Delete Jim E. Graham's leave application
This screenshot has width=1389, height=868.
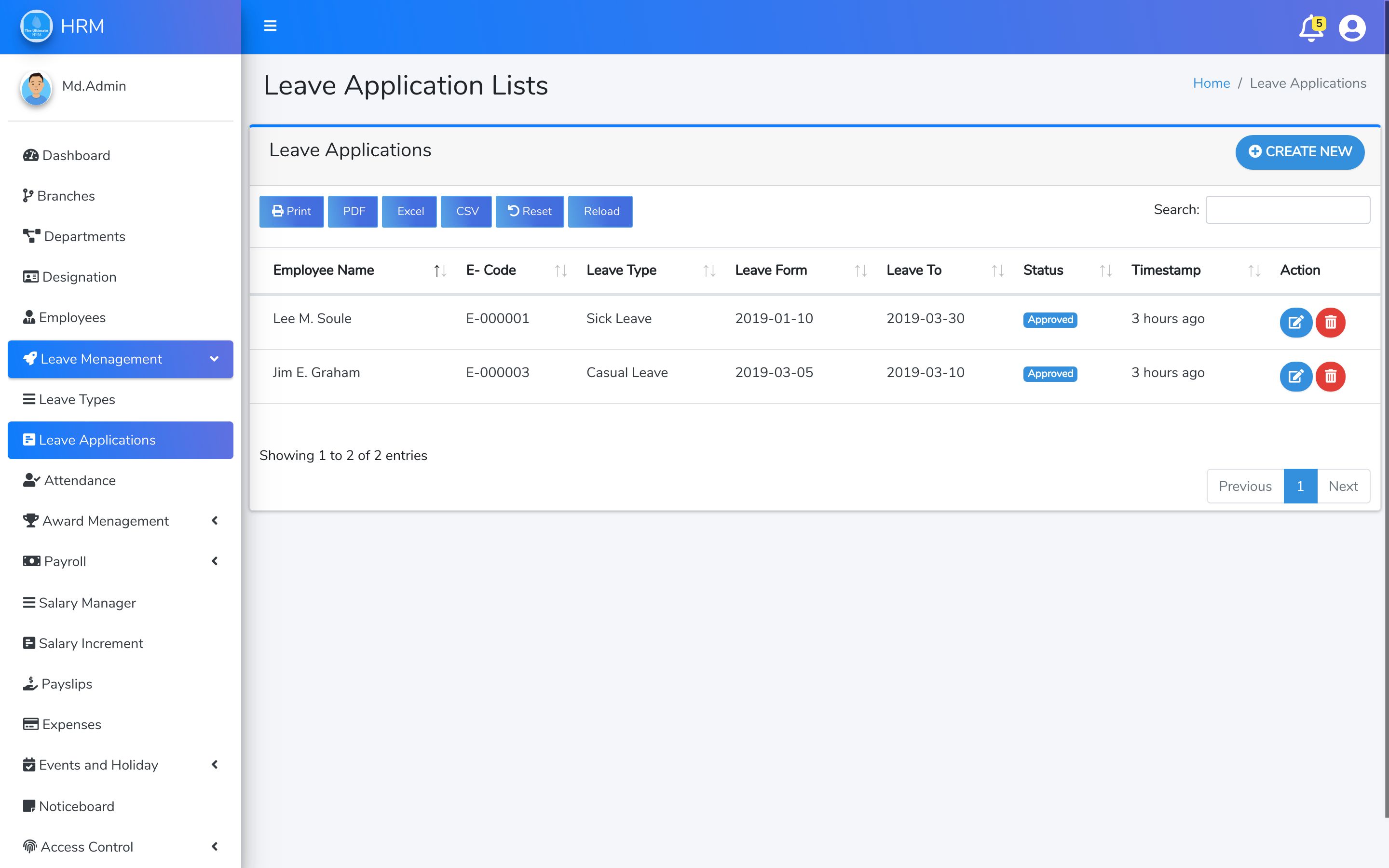coord(1330,377)
